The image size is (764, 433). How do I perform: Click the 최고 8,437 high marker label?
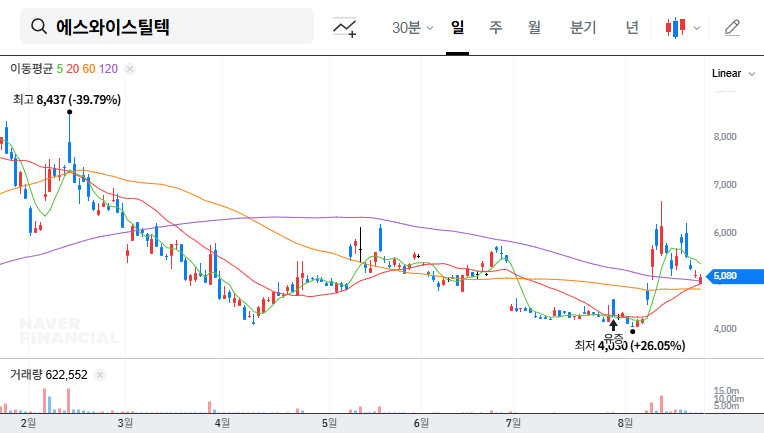click(67, 100)
